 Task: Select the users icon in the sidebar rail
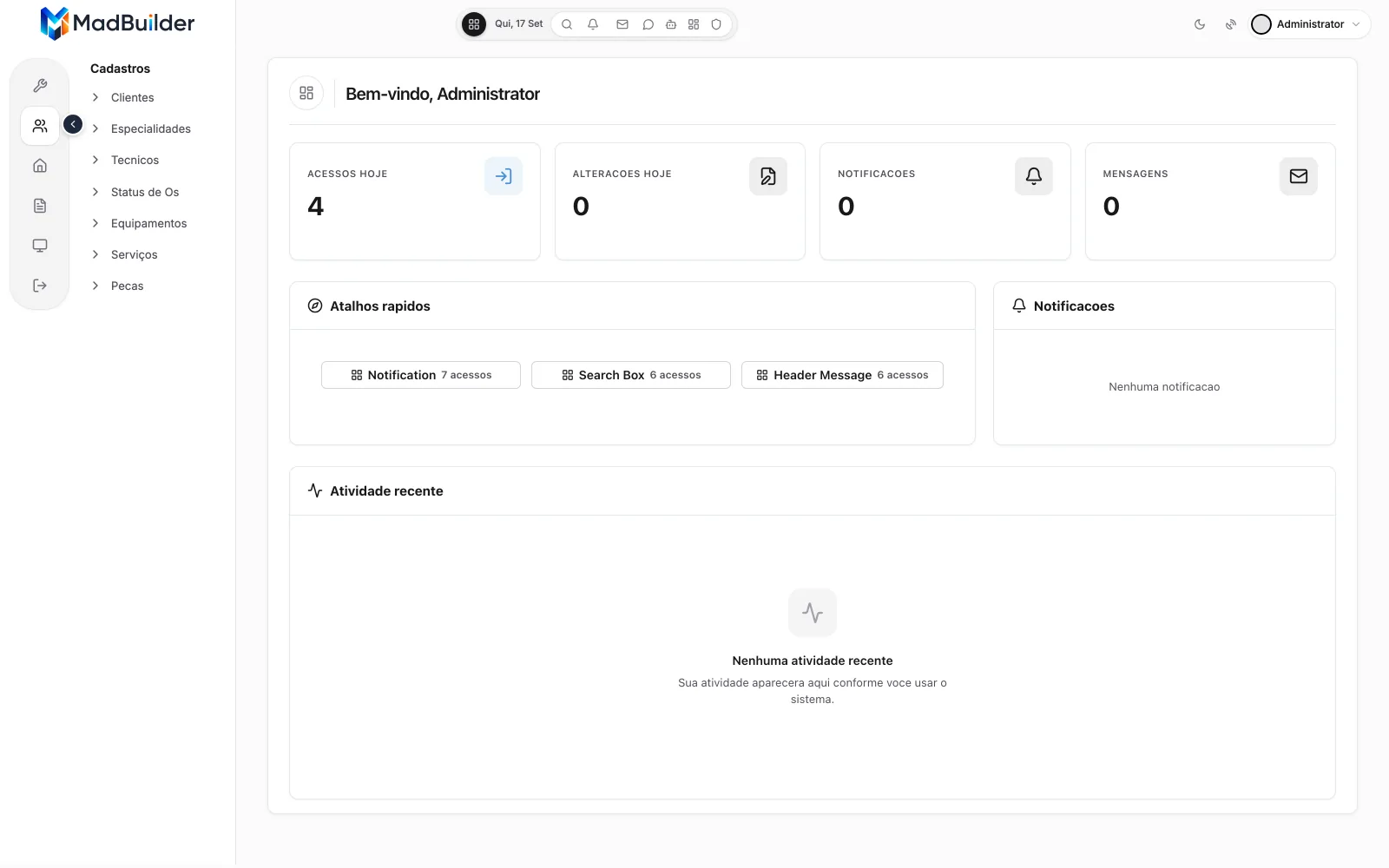(40, 126)
